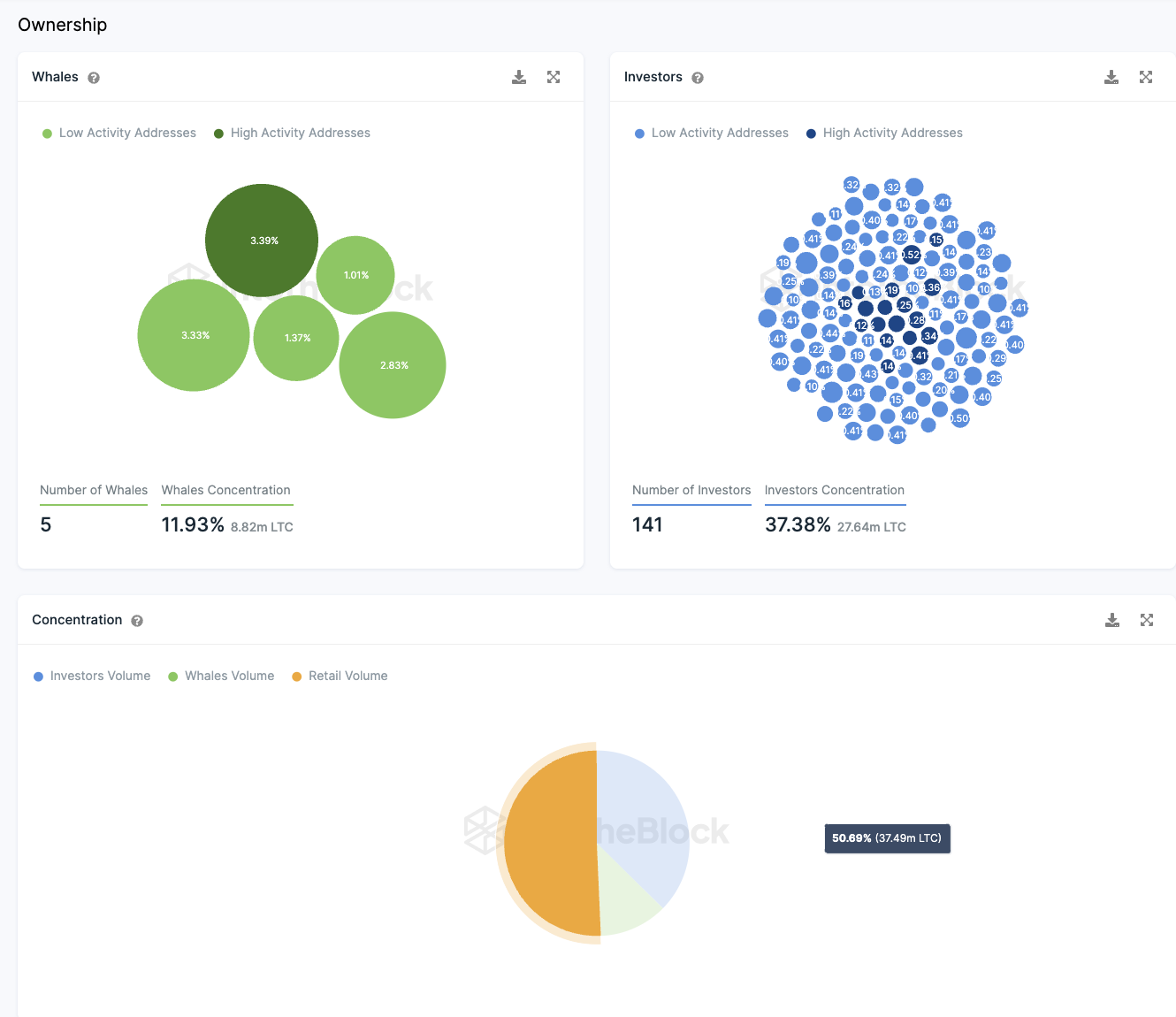Click the 50.69% (37.49m LTC) tooltip
1176x1017 pixels.
(x=887, y=838)
